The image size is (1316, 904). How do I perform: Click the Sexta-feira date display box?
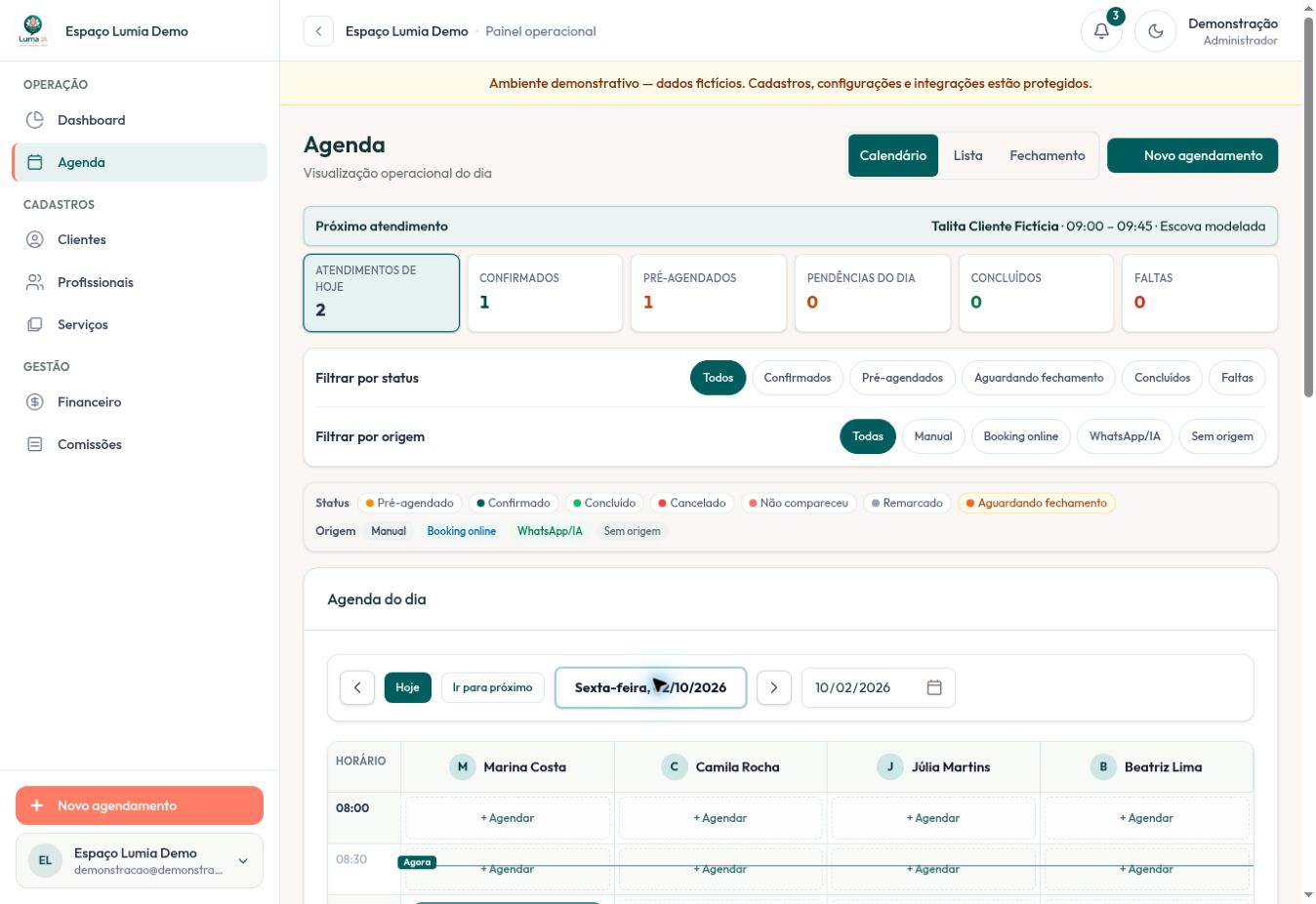[x=650, y=687]
